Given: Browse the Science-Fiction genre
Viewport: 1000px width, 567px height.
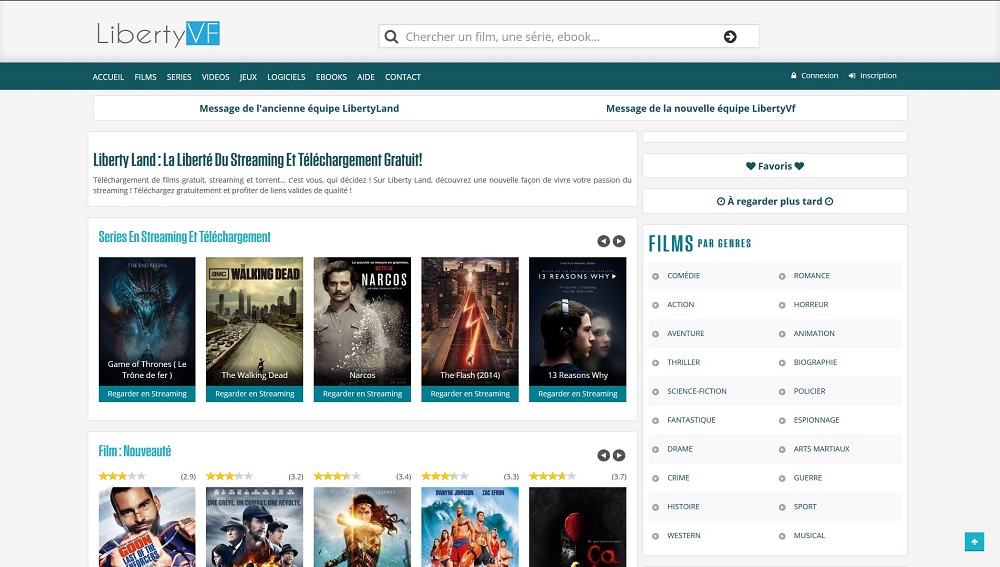Looking at the screenshot, I should [696, 391].
